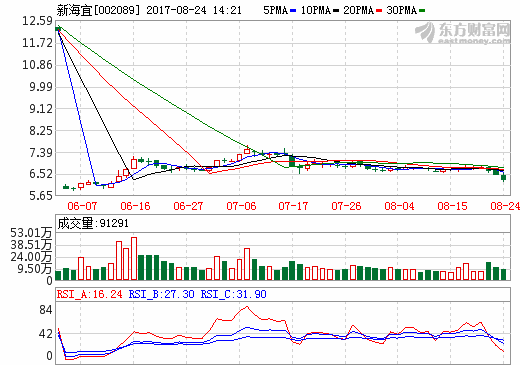
Task: Click the 9.99 price axis label
Action: (41, 87)
